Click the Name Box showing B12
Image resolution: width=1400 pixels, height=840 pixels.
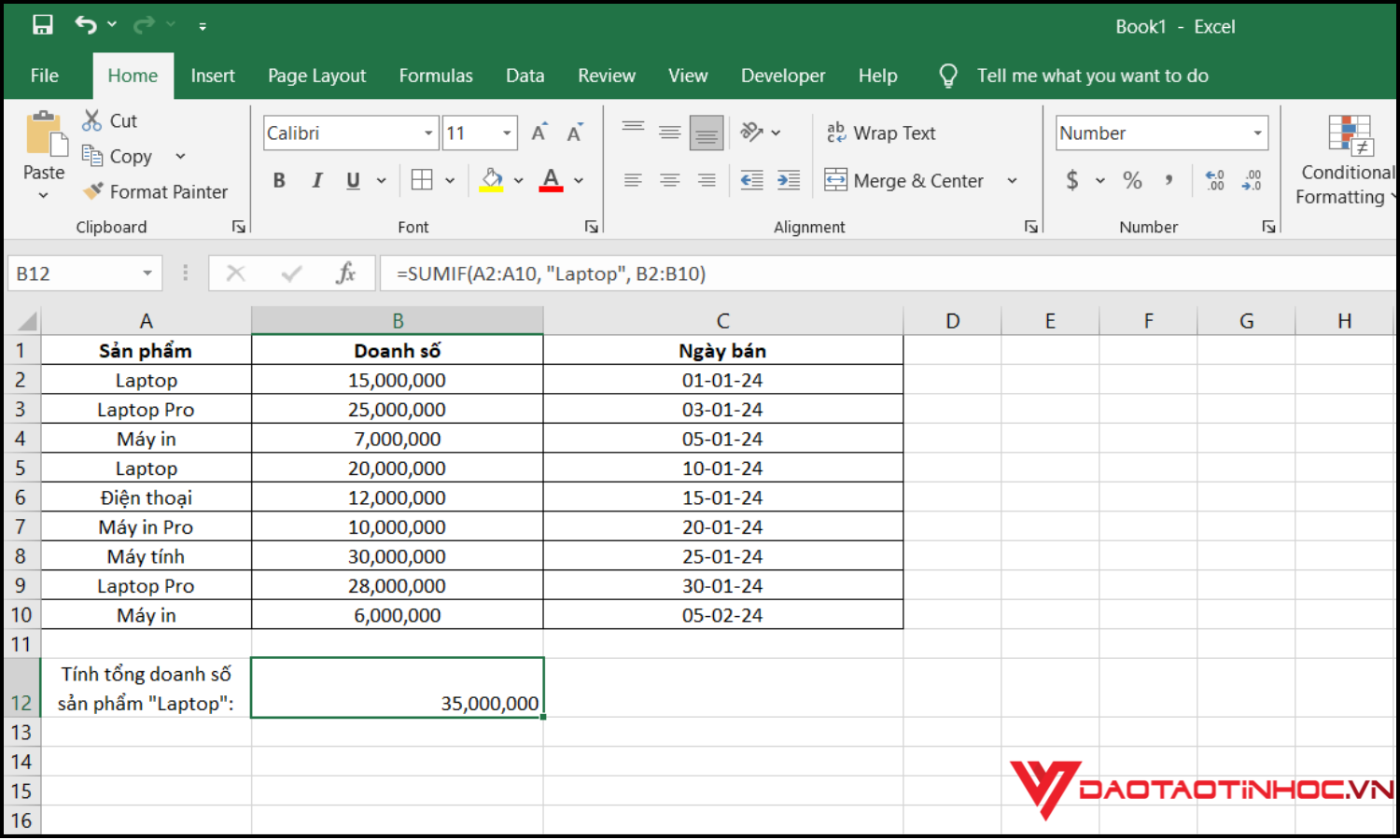click(x=75, y=273)
